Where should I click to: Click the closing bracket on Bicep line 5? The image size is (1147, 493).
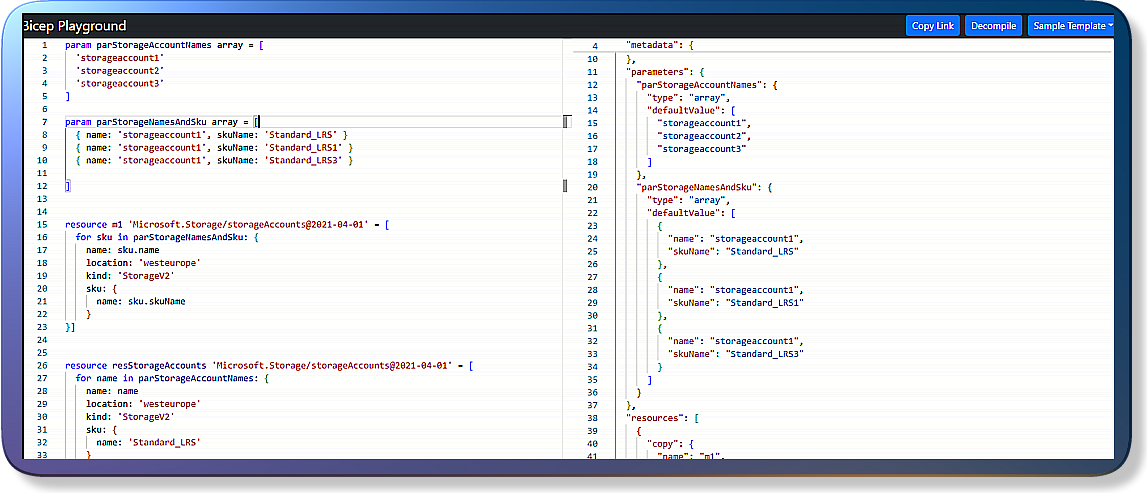(x=67, y=96)
